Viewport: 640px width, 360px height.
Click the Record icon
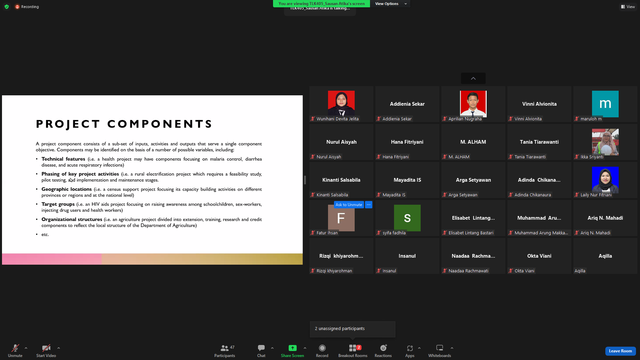click(322, 348)
